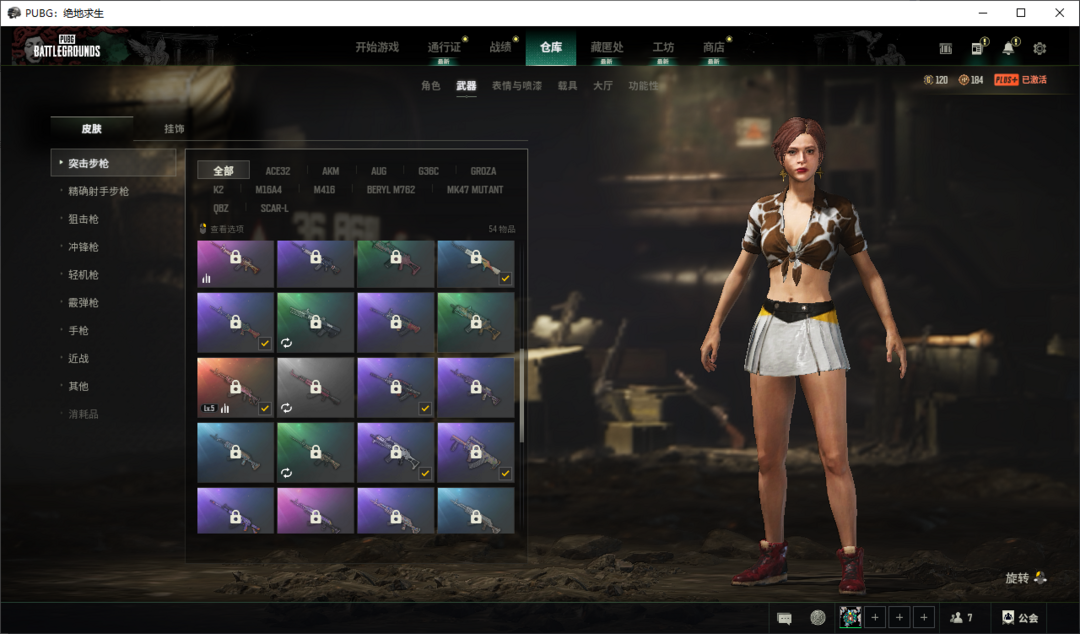Screen dimensions: 1080x634
Task: Click swap icon on green skin in fourth row
Action: (287, 473)
